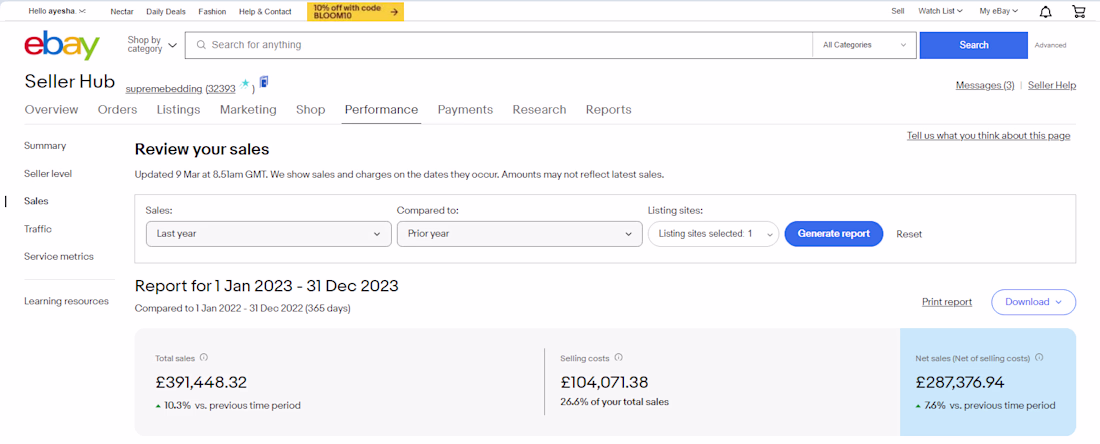Click the info icon next to Selling costs
Screen dimensions: 1100x444
619,357
